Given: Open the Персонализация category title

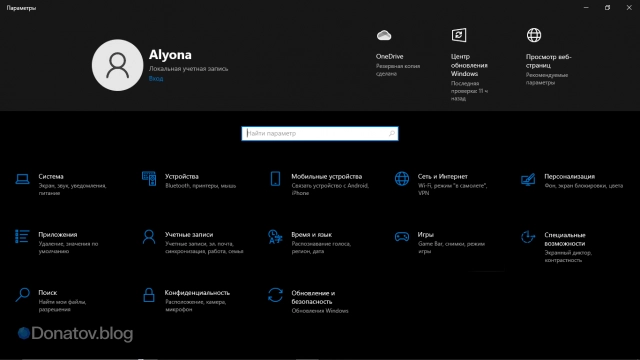Looking at the screenshot, I should tap(569, 176).
